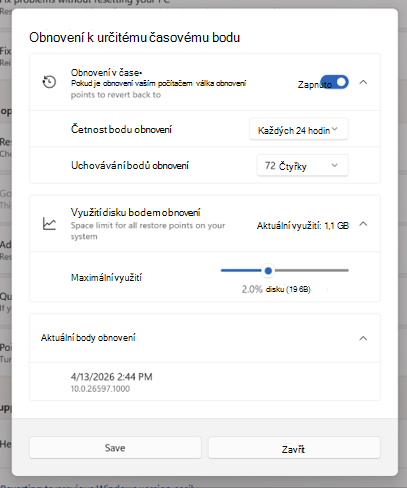
Task: Click the Zavřít button
Action: (x=294, y=448)
